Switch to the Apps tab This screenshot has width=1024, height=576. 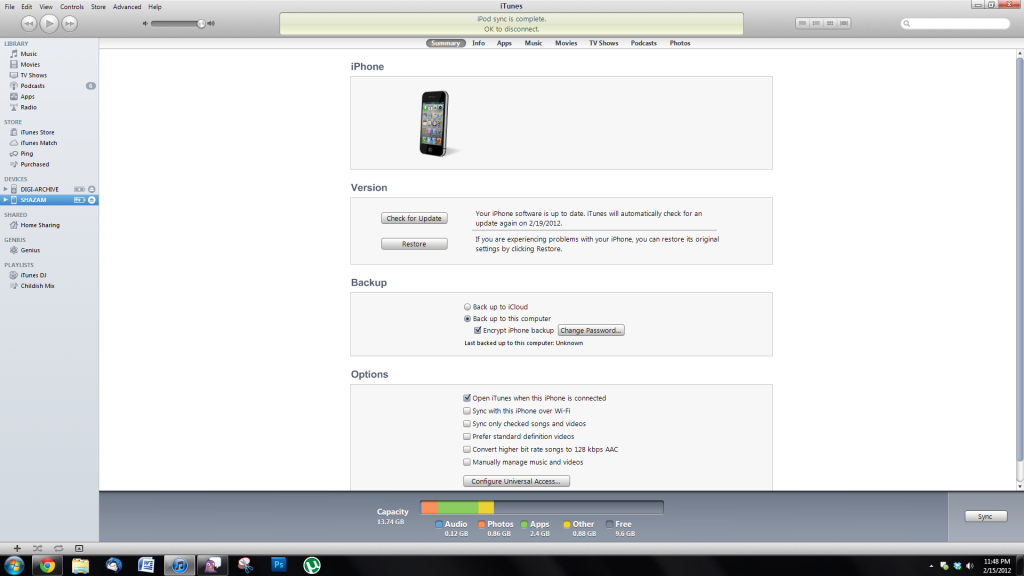pyautogui.click(x=504, y=43)
